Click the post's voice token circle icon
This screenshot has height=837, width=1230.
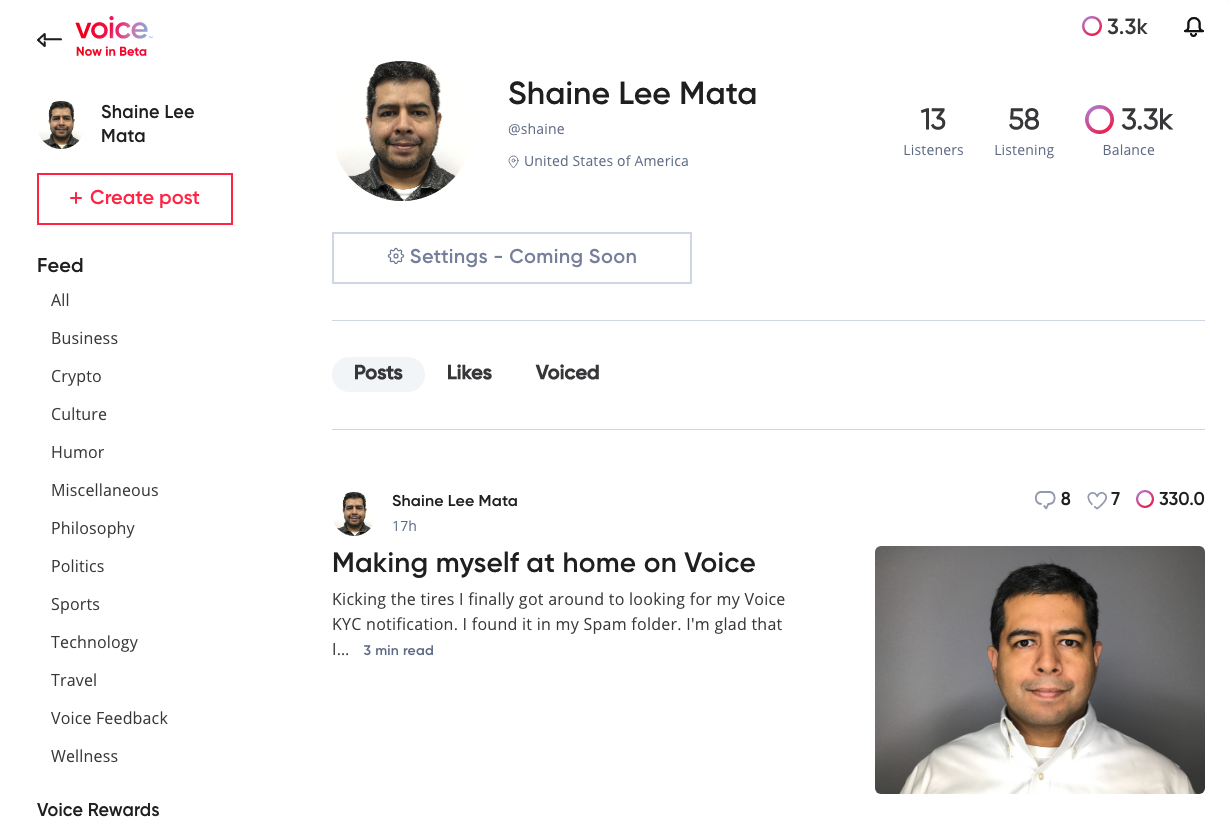1145,499
